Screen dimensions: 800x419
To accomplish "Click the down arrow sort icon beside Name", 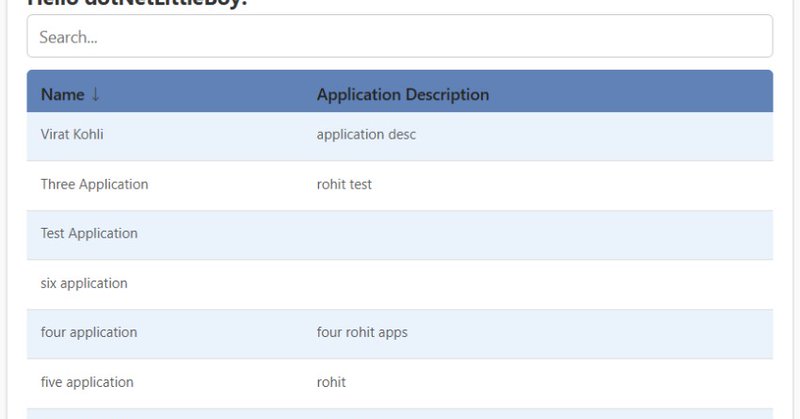I will tap(95, 94).
